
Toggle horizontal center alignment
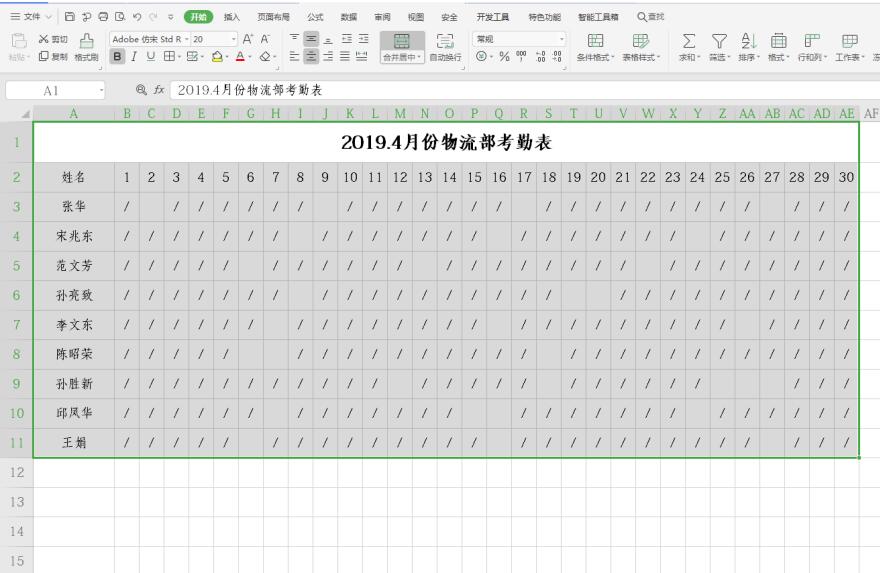[x=311, y=56]
